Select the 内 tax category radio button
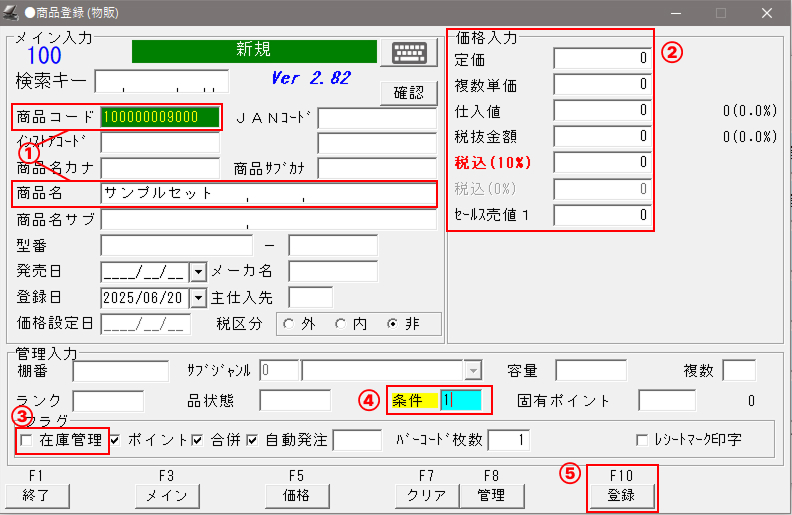Screen dimensions: 792x515 (340, 323)
